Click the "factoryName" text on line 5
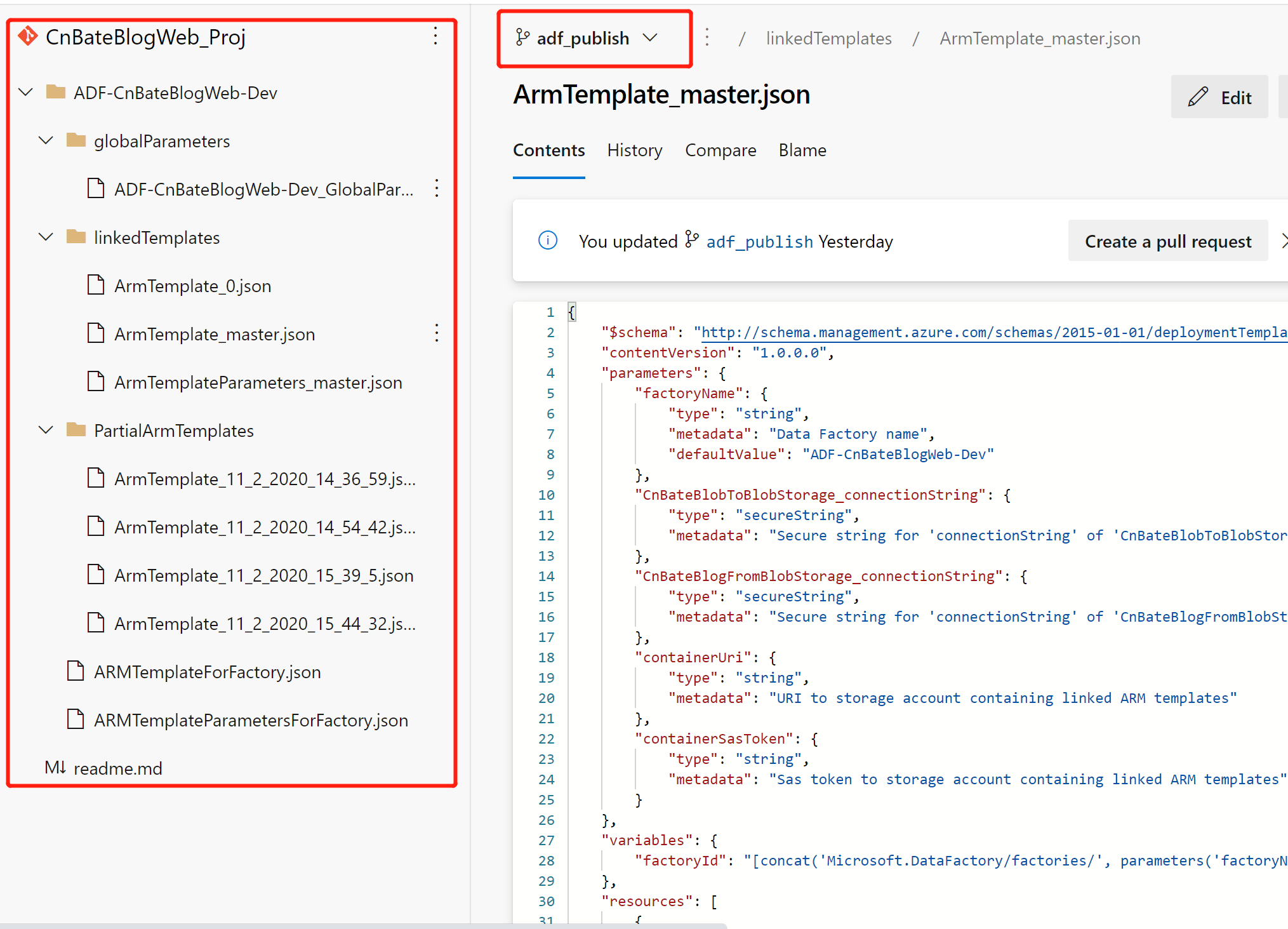1288x929 pixels. pos(689,393)
